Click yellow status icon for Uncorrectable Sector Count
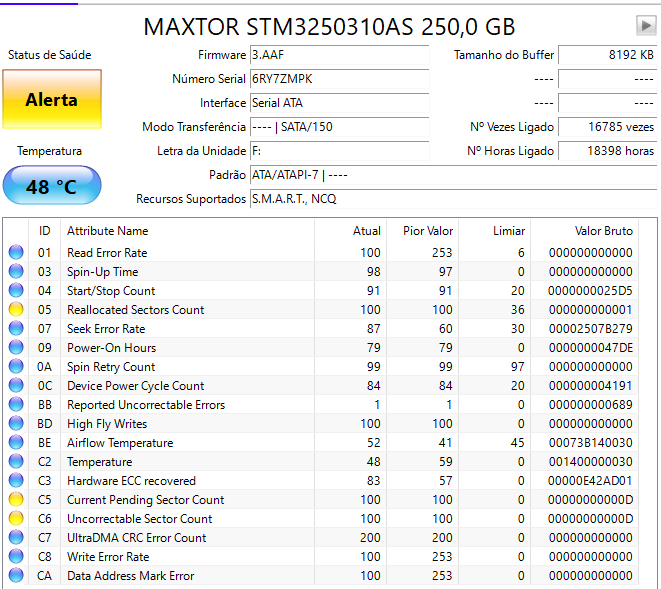The width and height of the screenshot is (661, 589). coord(16,518)
